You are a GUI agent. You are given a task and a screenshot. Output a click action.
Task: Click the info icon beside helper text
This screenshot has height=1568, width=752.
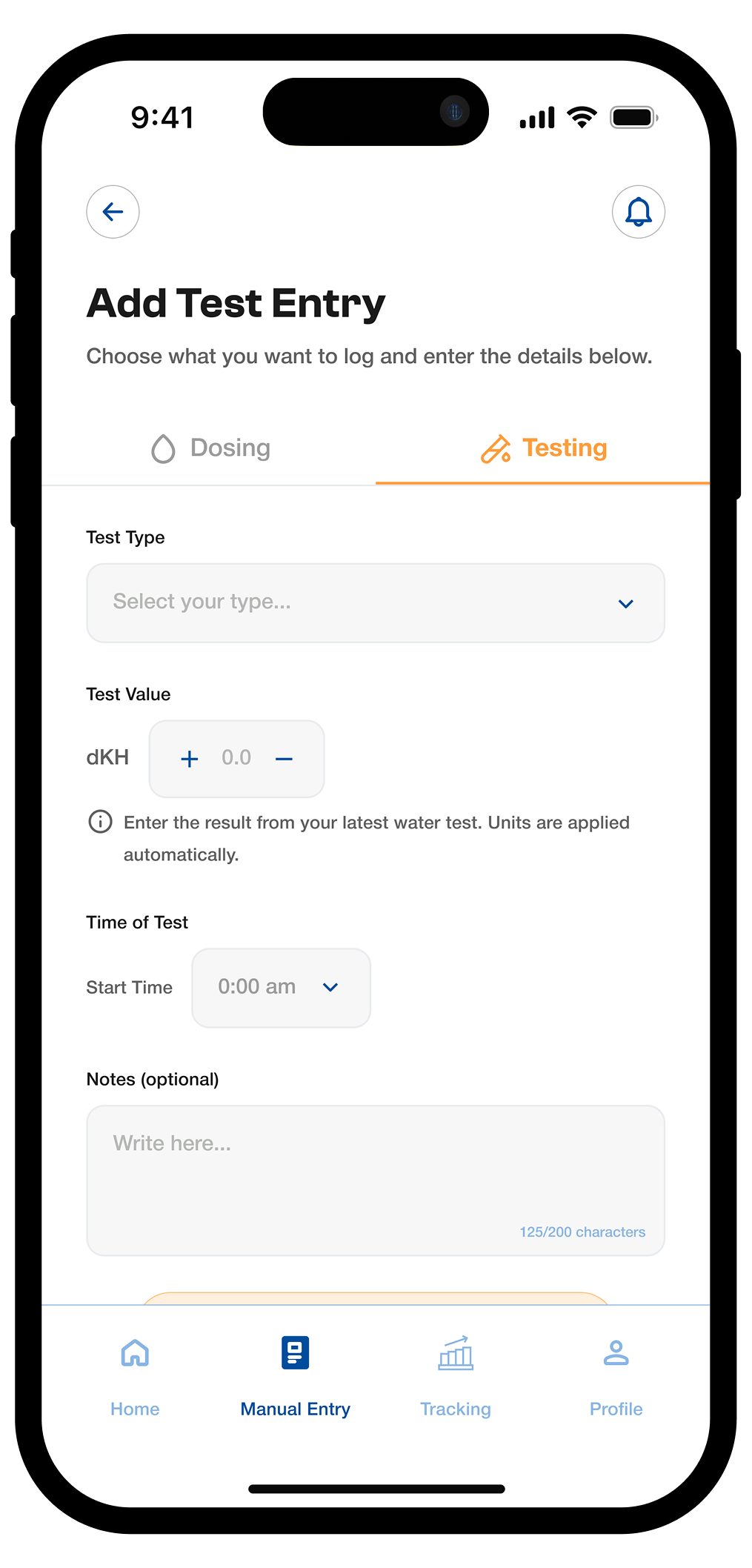(100, 822)
